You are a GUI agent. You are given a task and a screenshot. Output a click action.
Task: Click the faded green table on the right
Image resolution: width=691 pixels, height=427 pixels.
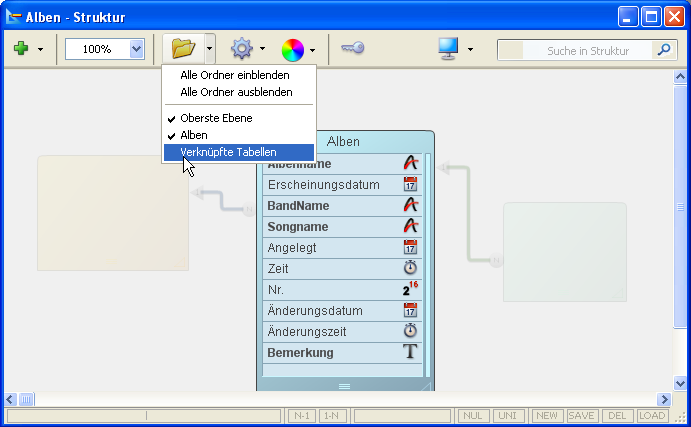[x=565, y=252]
